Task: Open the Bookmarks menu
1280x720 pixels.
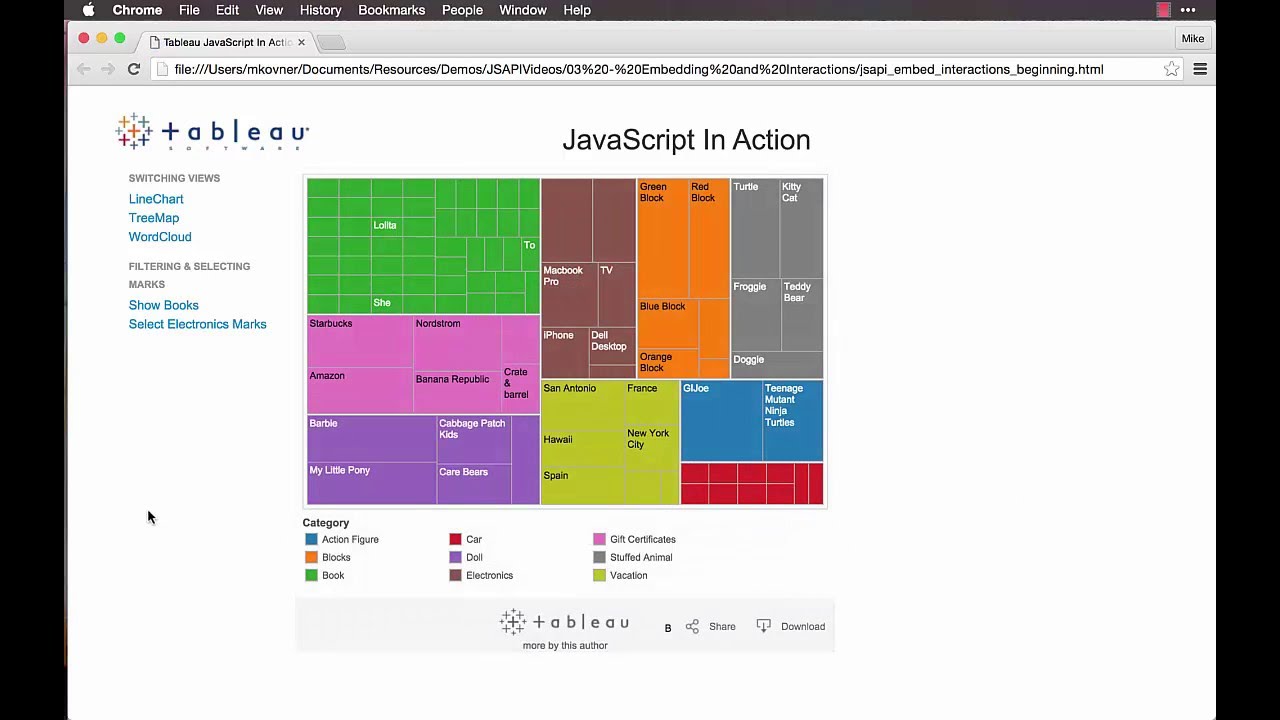Action: [391, 10]
